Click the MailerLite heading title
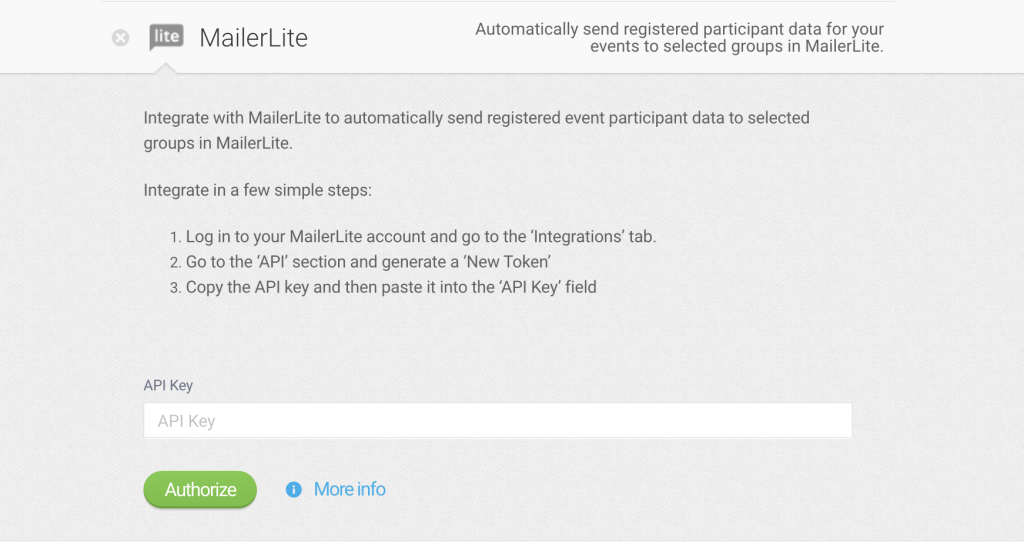 point(254,38)
